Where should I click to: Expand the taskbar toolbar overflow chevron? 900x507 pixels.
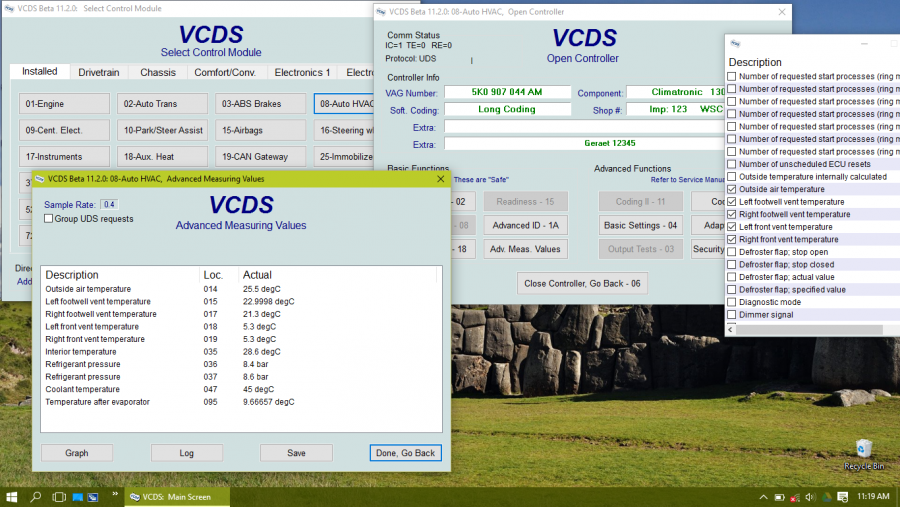(x=115, y=494)
